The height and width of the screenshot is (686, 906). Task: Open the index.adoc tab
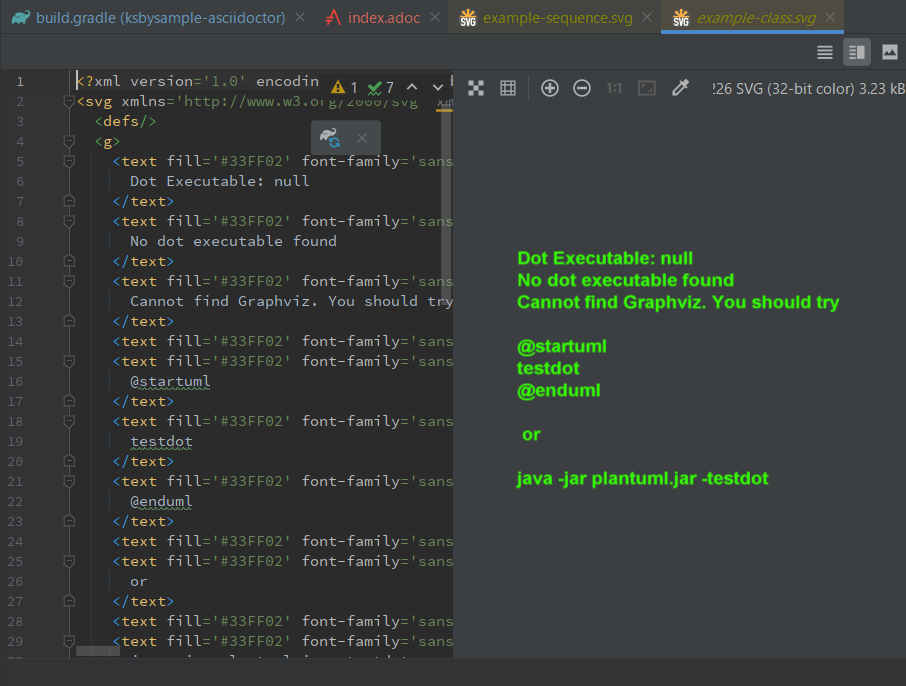(373, 18)
